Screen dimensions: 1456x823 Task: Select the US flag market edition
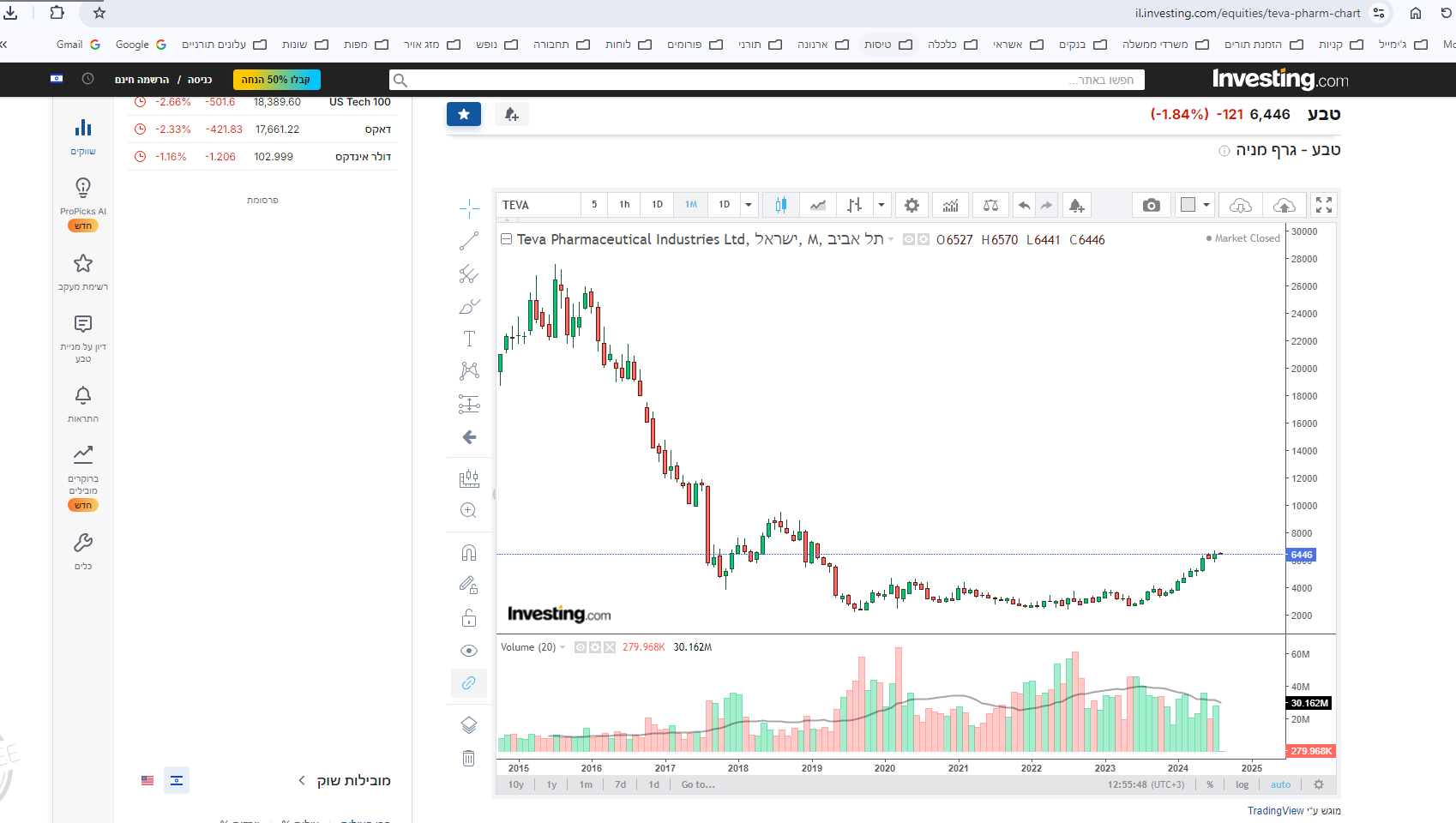(147, 780)
